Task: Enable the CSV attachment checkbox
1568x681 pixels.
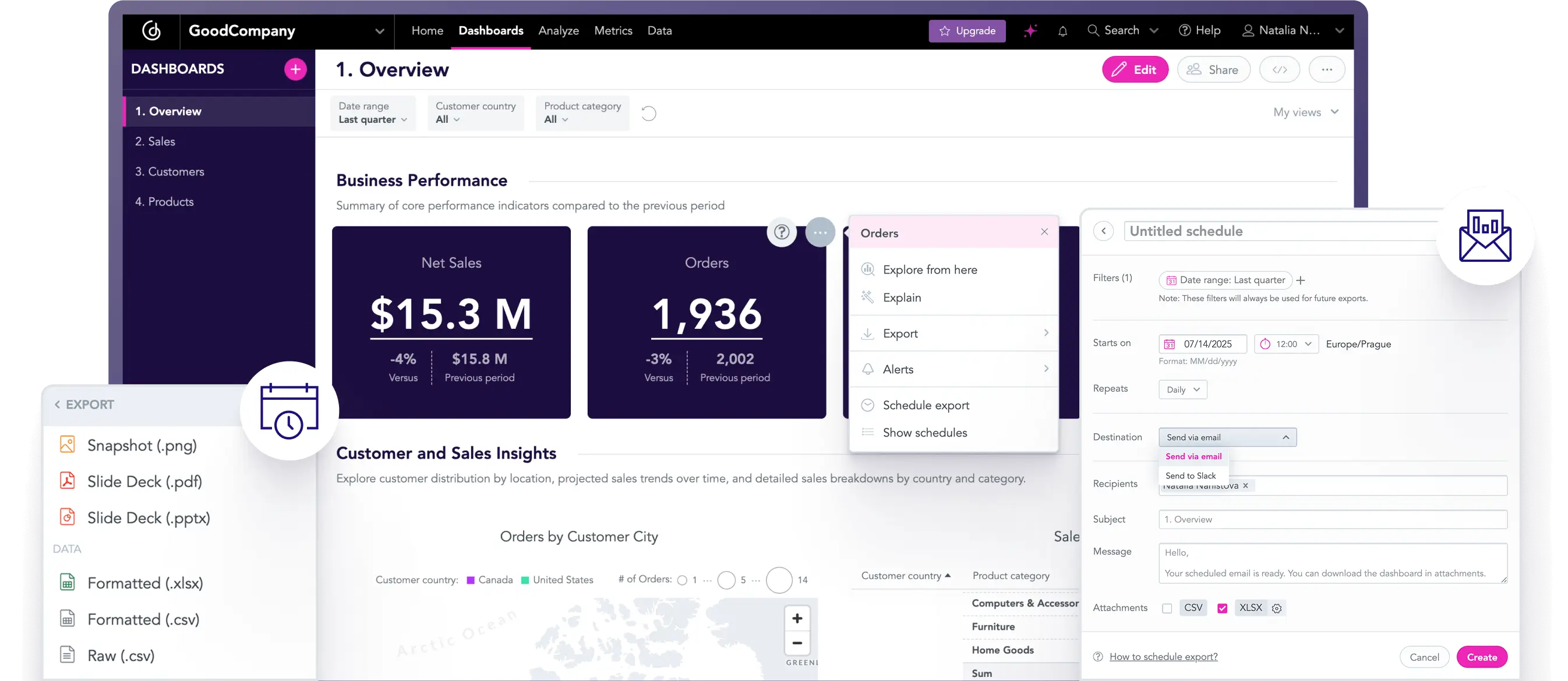Action: pyautogui.click(x=1166, y=608)
